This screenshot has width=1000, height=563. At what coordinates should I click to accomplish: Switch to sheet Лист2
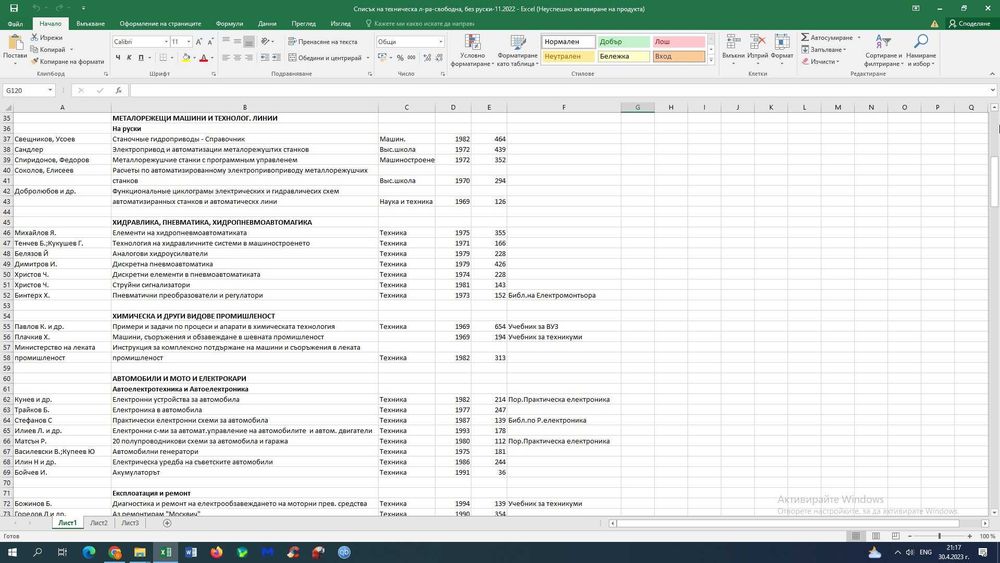pos(99,523)
